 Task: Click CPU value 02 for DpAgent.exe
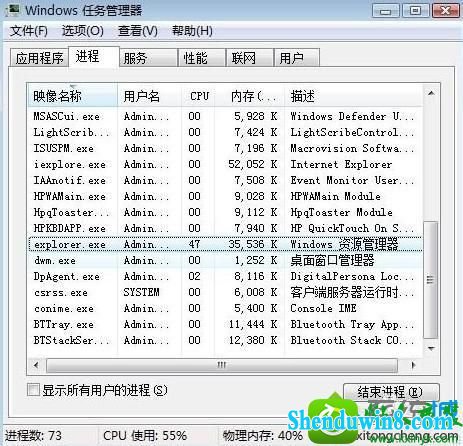194,276
